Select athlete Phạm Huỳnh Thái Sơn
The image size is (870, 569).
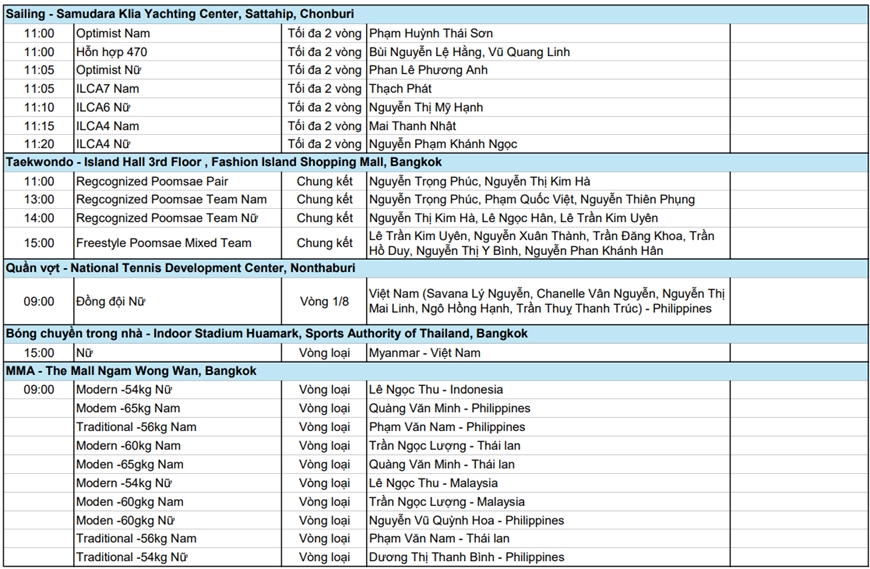pos(430,33)
